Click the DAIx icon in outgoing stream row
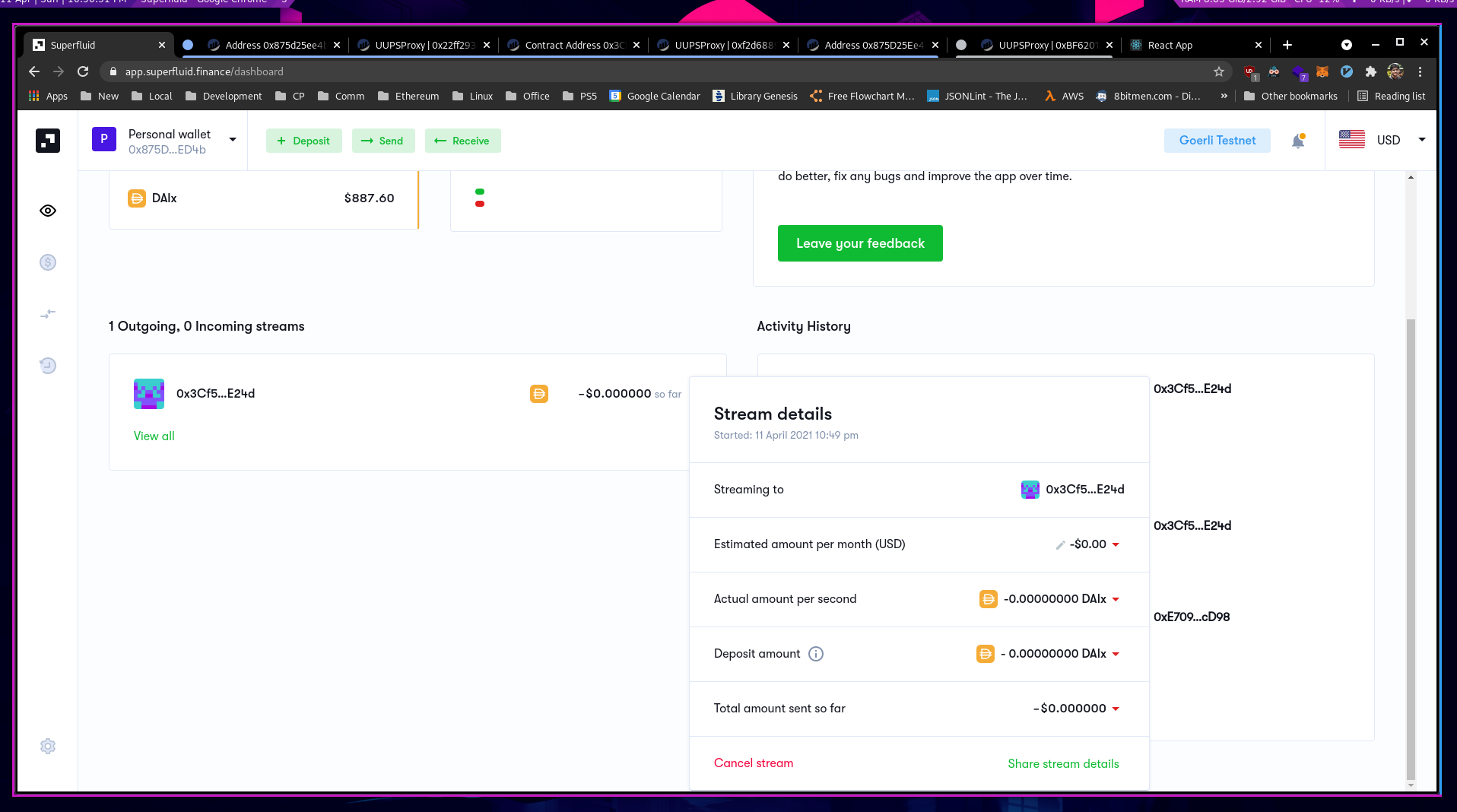The height and width of the screenshot is (812, 1457). click(539, 394)
